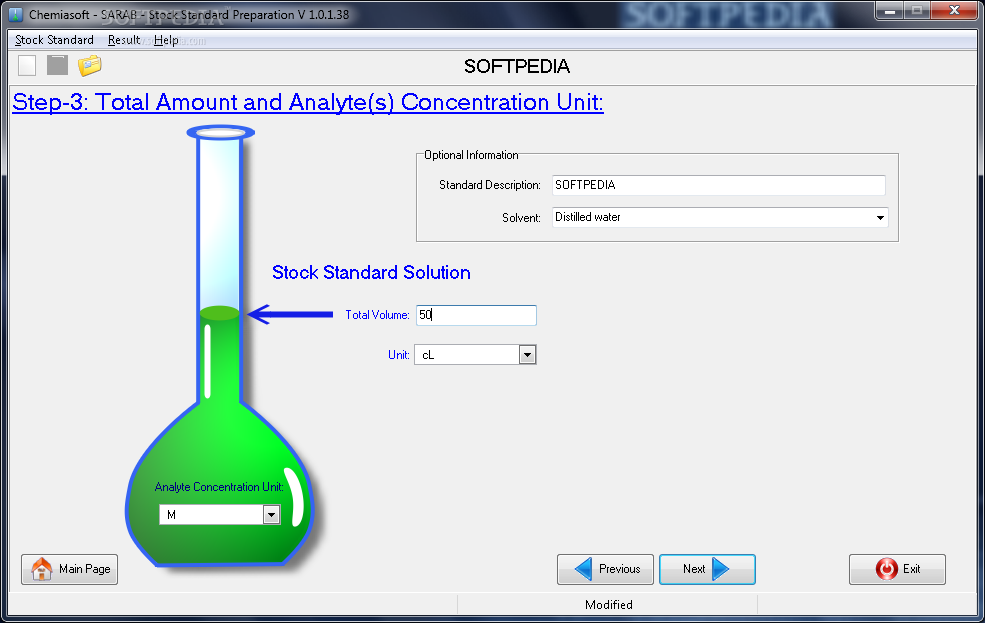Click the Exit button
The width and height of the screenshot is (985, 623).
point(897,569)
